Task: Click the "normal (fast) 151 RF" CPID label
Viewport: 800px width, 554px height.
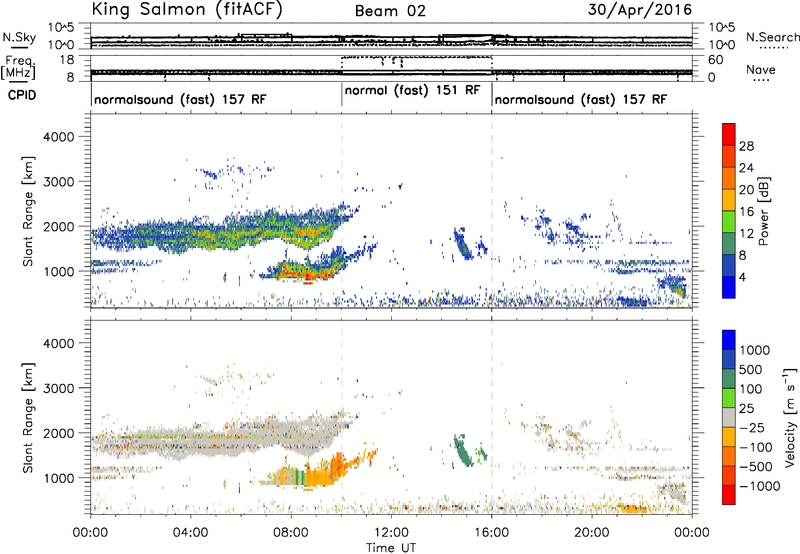Action: (412, 90)
